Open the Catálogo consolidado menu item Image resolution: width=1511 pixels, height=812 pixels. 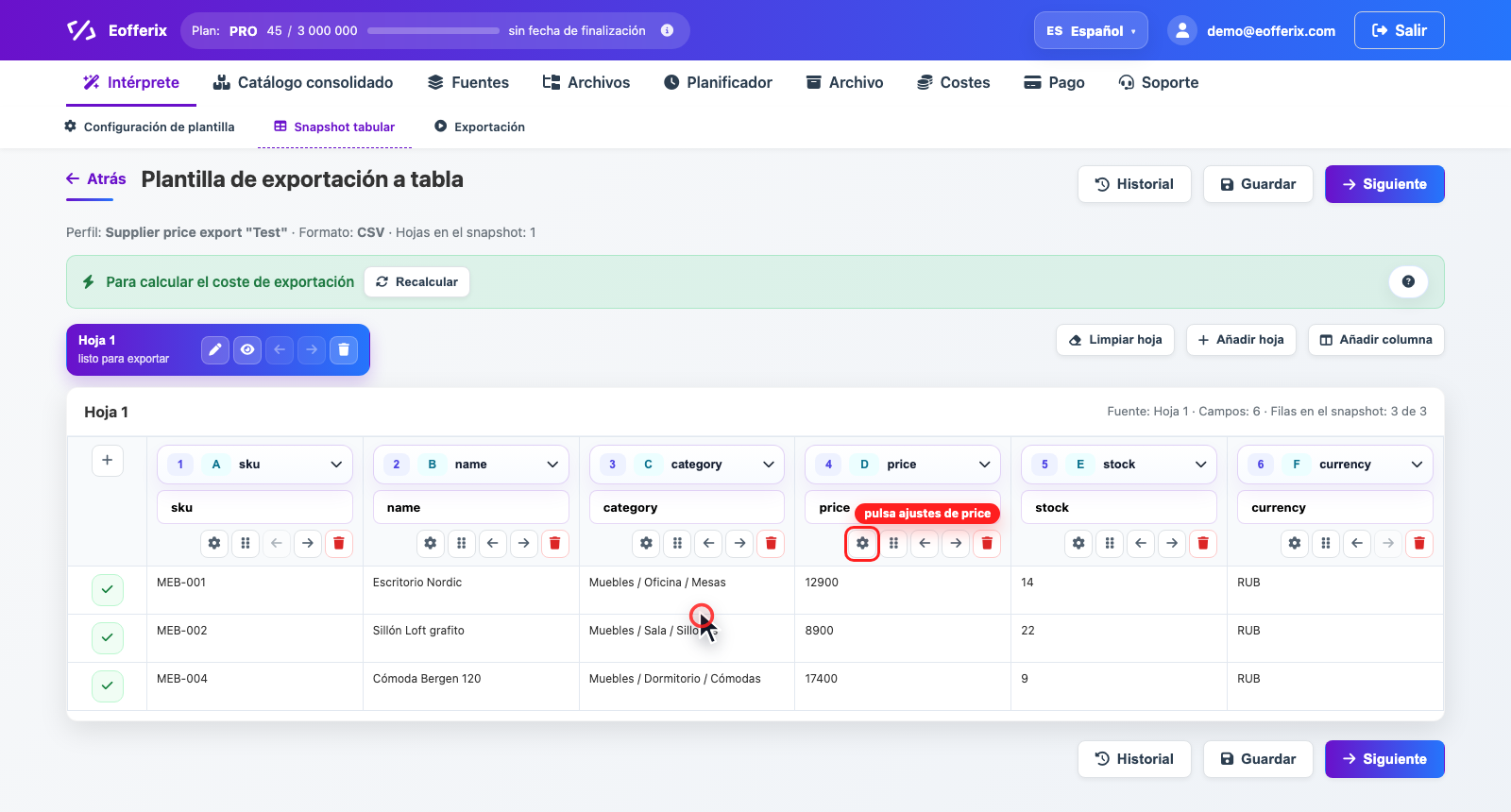click(303, 82)
